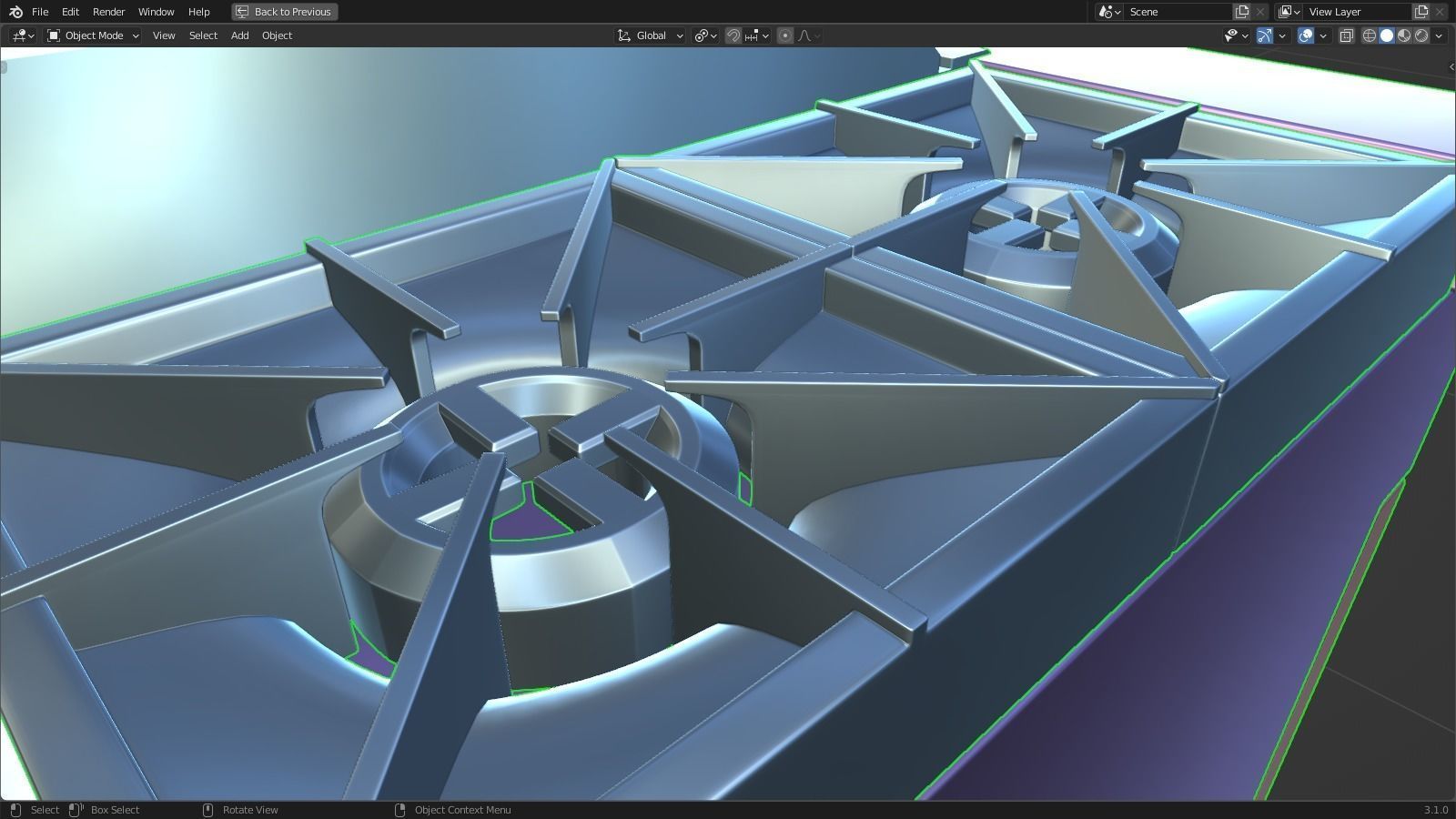Delete the current scene
Viewport: 1456px width, 819px height.
point(1260,12)
